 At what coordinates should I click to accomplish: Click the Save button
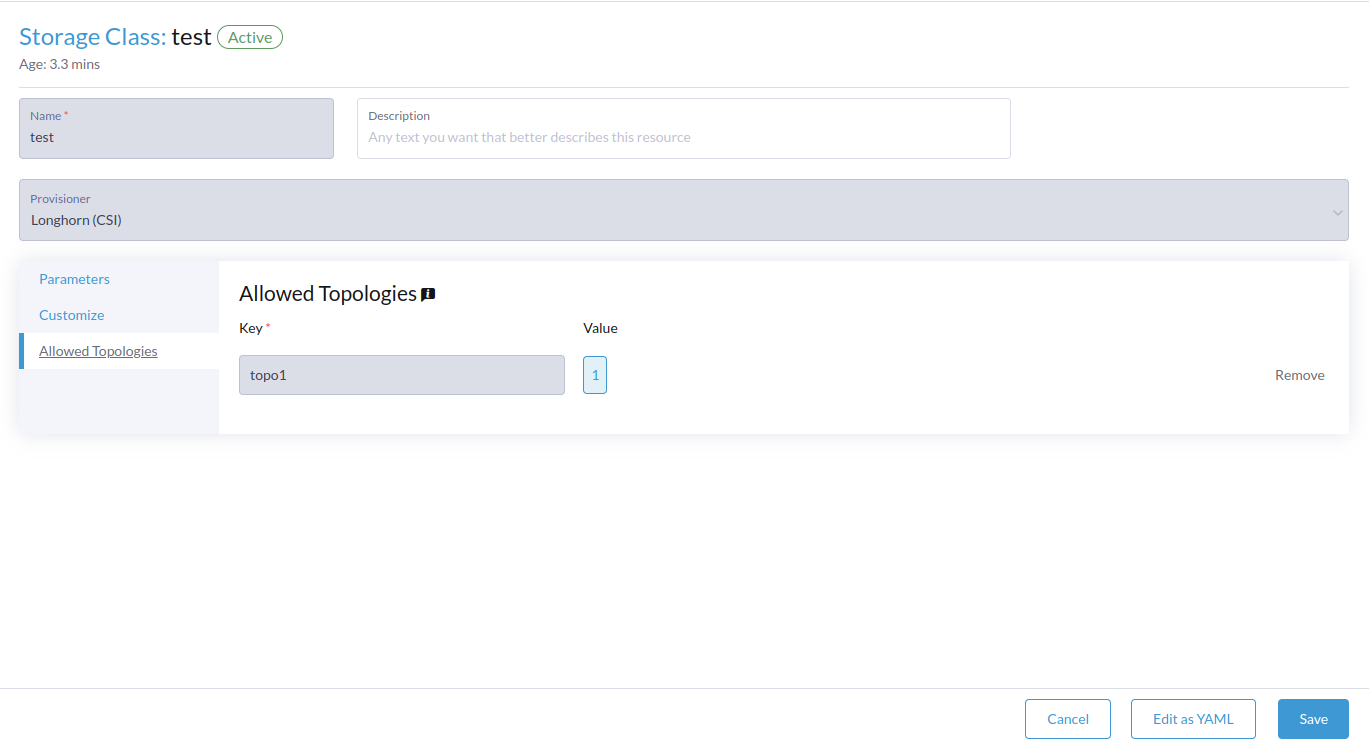point(1313,719)
